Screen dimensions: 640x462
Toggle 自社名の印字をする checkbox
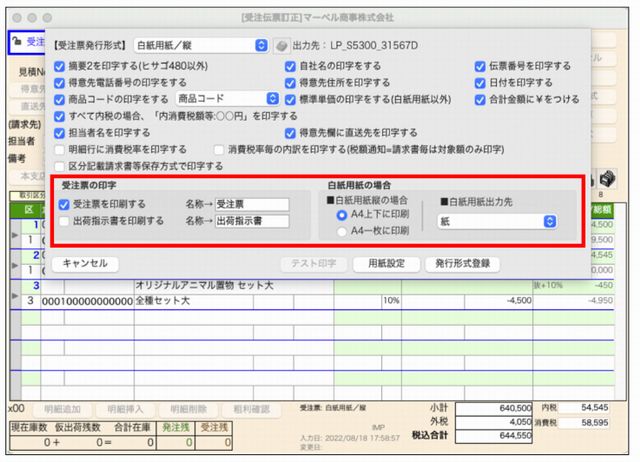coord(291,67)
